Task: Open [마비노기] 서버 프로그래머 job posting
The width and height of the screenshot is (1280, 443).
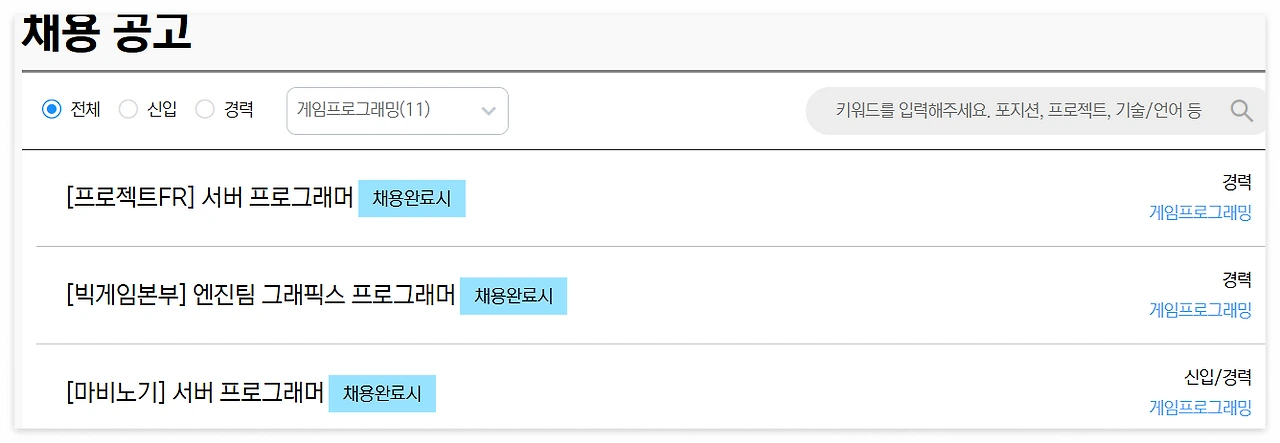Action: [195, 393]
